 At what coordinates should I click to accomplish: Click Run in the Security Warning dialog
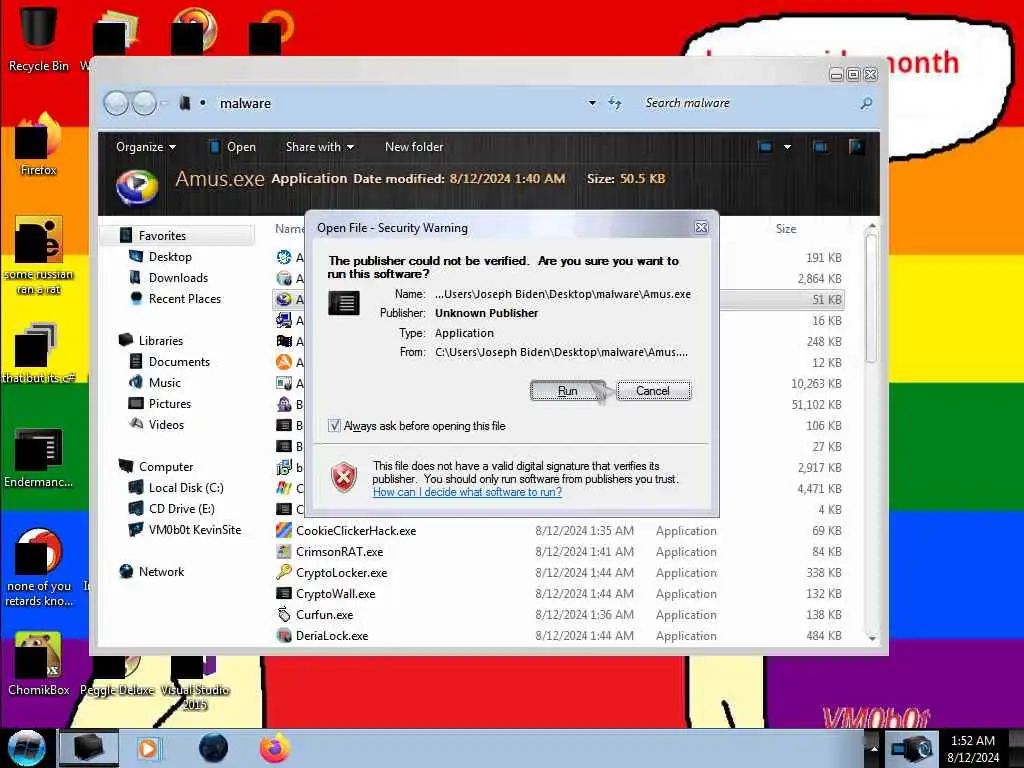(x=567, y=391)
